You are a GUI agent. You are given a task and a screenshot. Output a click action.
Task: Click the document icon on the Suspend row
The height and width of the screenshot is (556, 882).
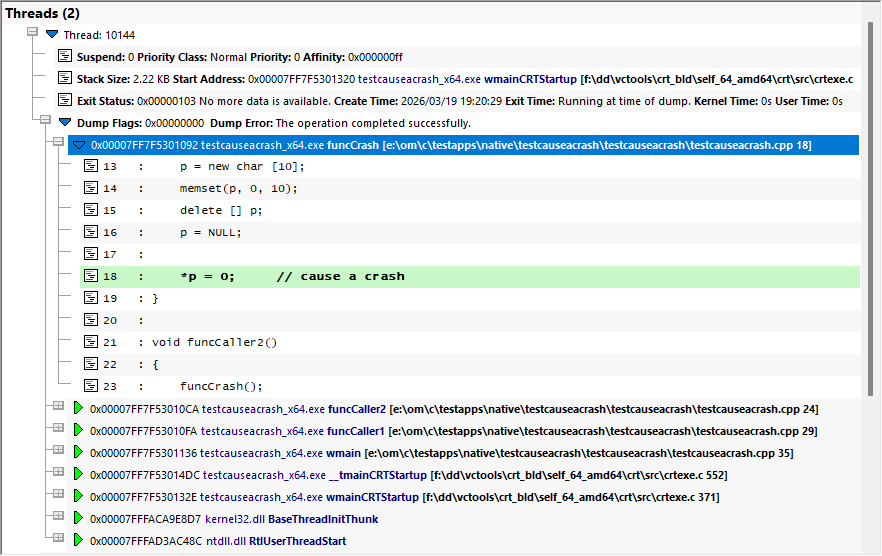(65, 56)
